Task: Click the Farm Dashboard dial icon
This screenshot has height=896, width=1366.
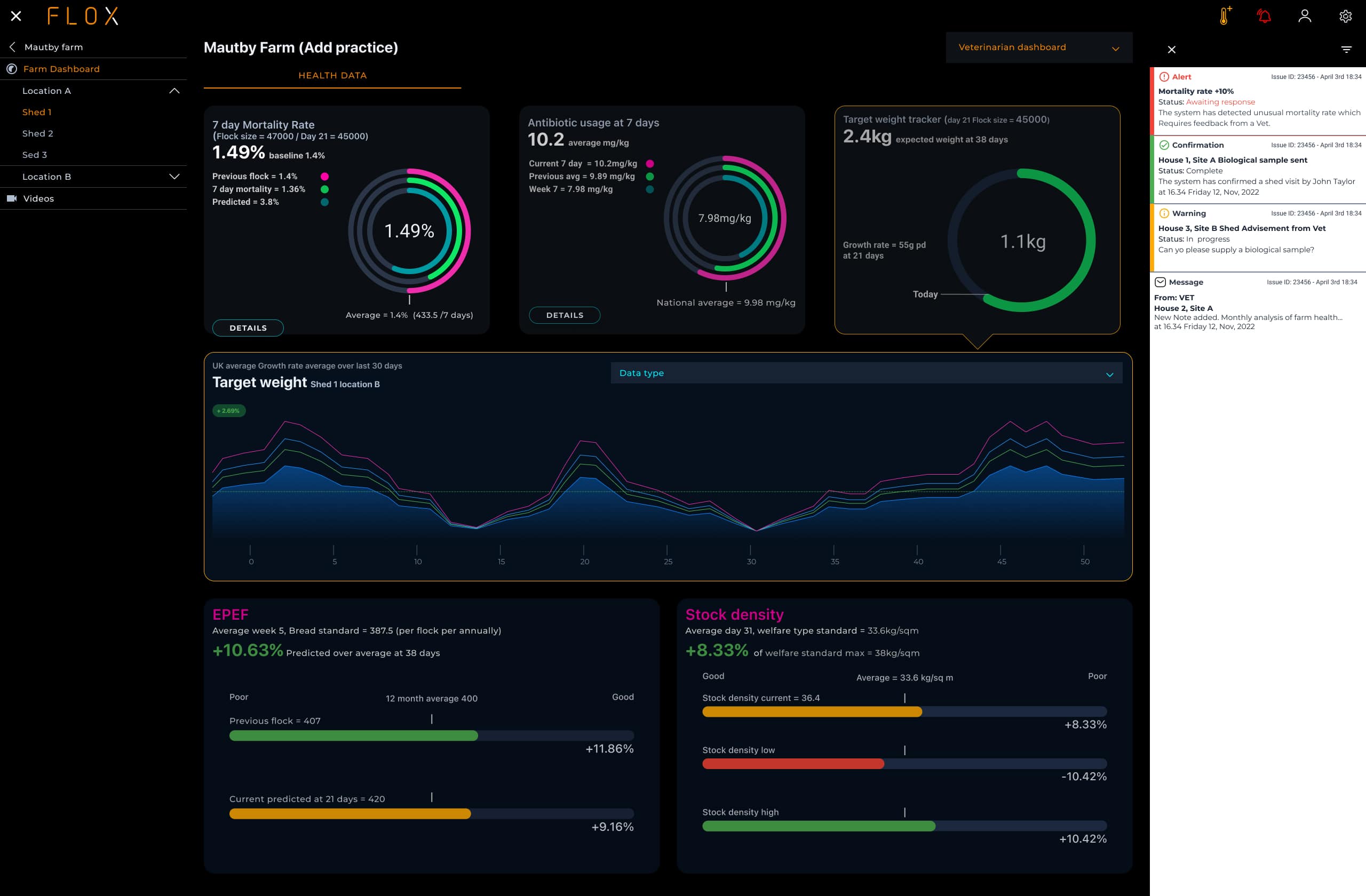Action: [12, 69]
